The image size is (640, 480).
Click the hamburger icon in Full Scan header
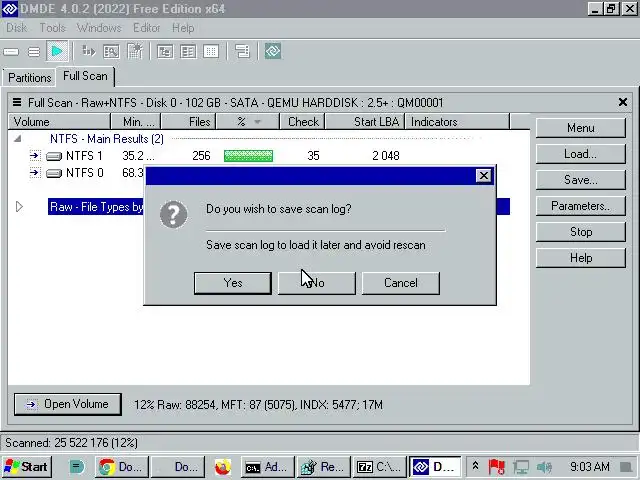[17, 102]
